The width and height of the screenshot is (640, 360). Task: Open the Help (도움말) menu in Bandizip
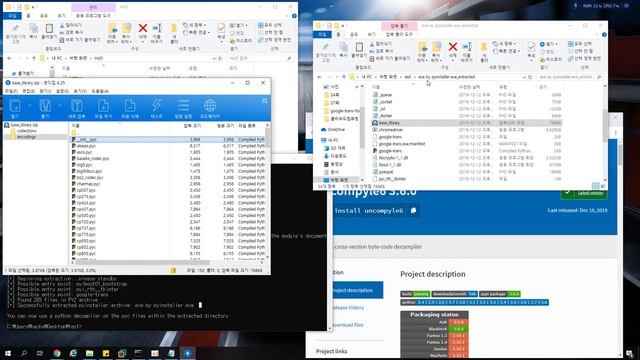tap(100, 91)
